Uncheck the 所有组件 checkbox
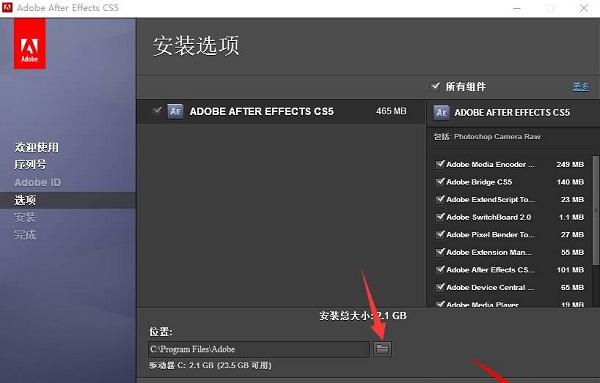 [435, 86]
